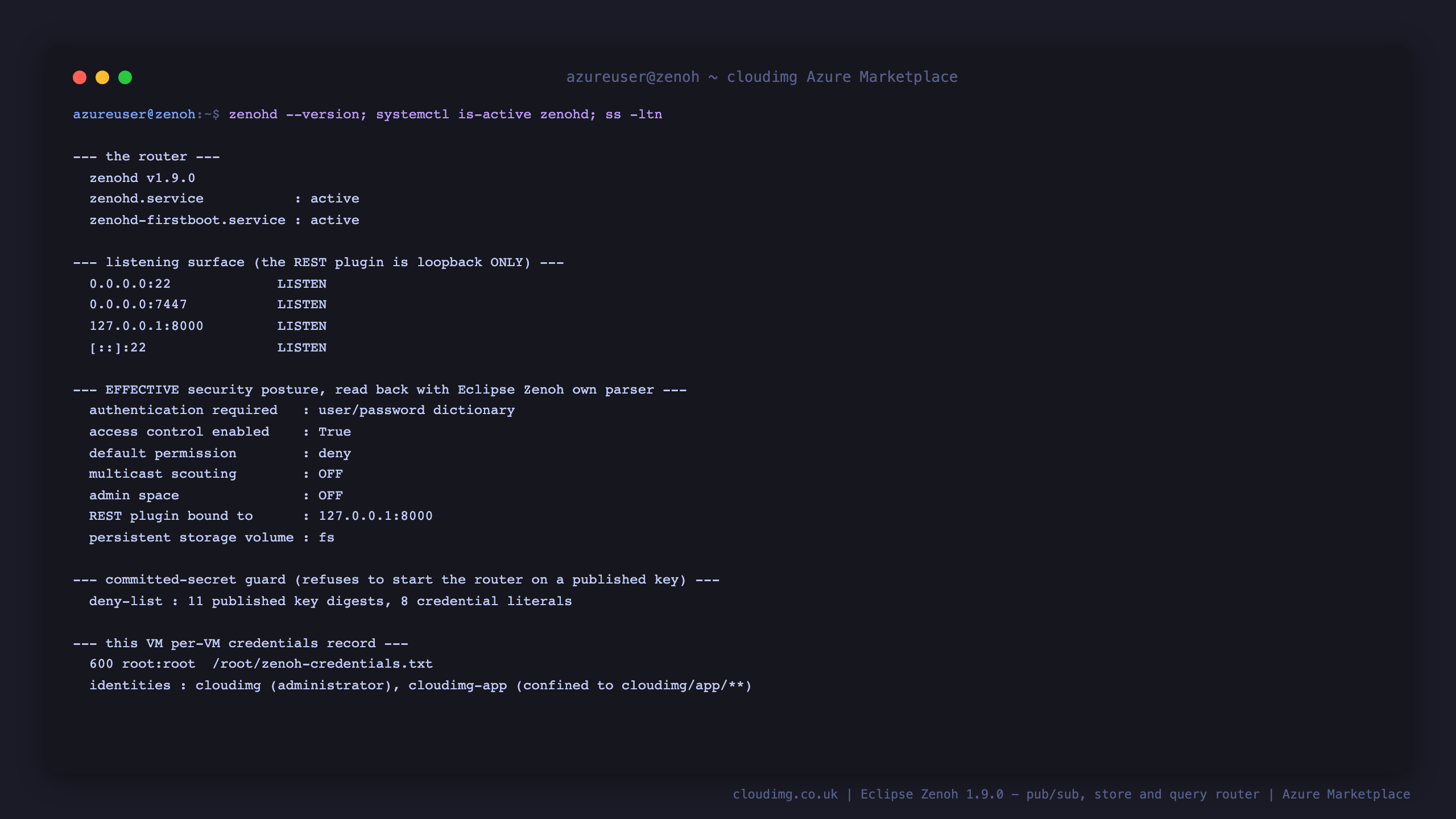Select the 'zenohd v1.9.0' version line
Image resolution: width=1456 pixels, height=819 pixels.
[x=142, y=178]
